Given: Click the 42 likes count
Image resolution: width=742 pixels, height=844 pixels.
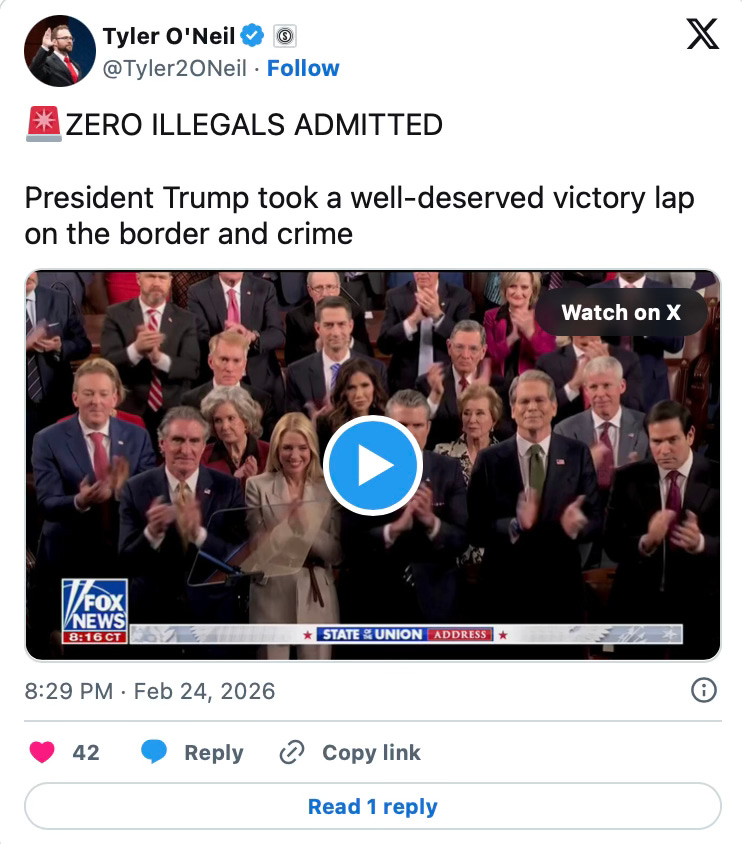Looking at the screenshot, I should [86, 752].
